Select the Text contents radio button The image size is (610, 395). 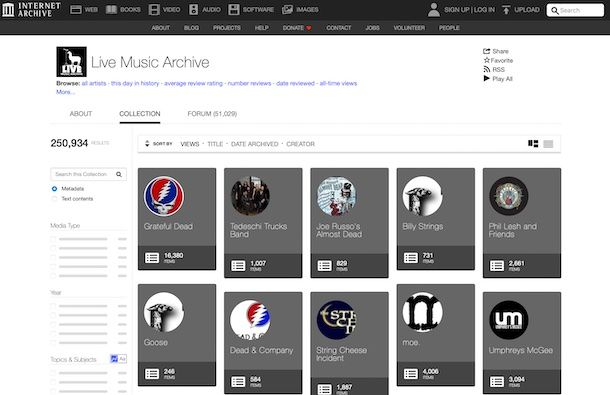pyautogui.click(x=54, y=199)
